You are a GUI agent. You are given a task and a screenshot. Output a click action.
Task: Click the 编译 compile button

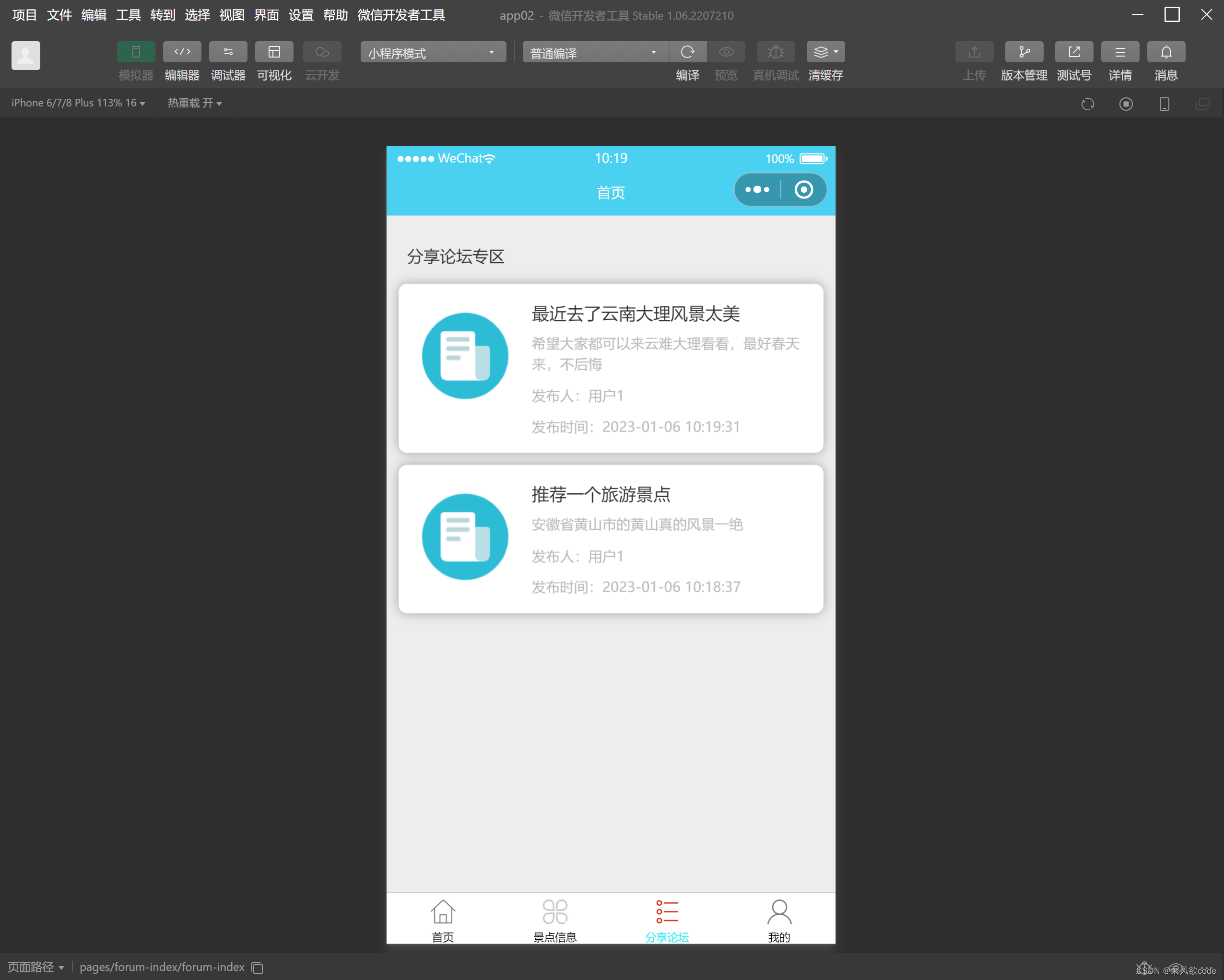pos(687,52)
